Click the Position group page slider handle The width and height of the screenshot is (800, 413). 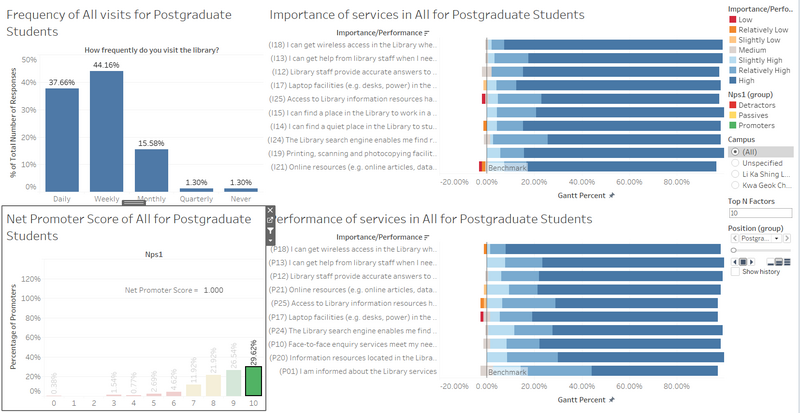pos(734,250)
